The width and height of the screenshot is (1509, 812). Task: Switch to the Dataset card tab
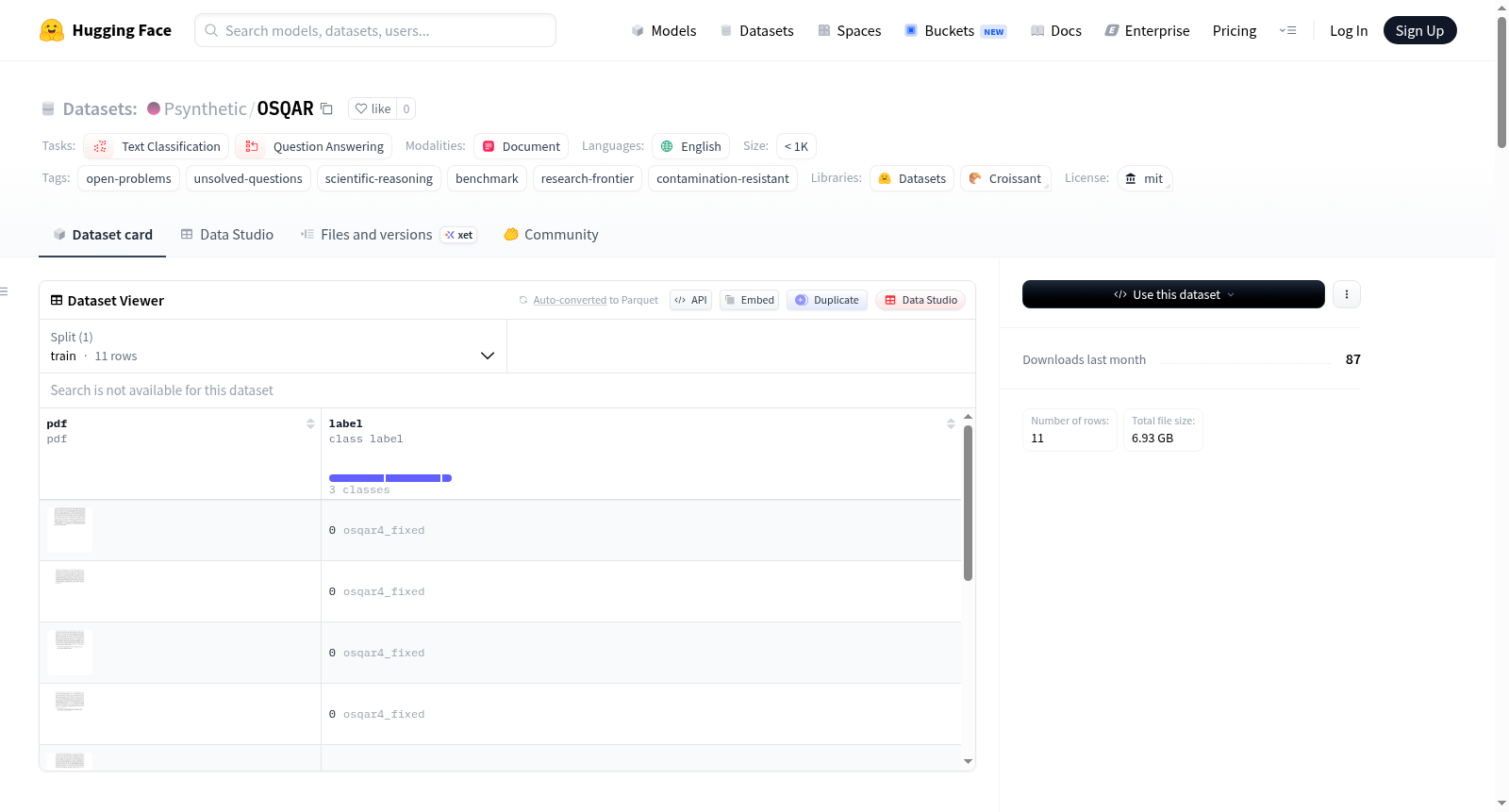click(x=102, y=235)
